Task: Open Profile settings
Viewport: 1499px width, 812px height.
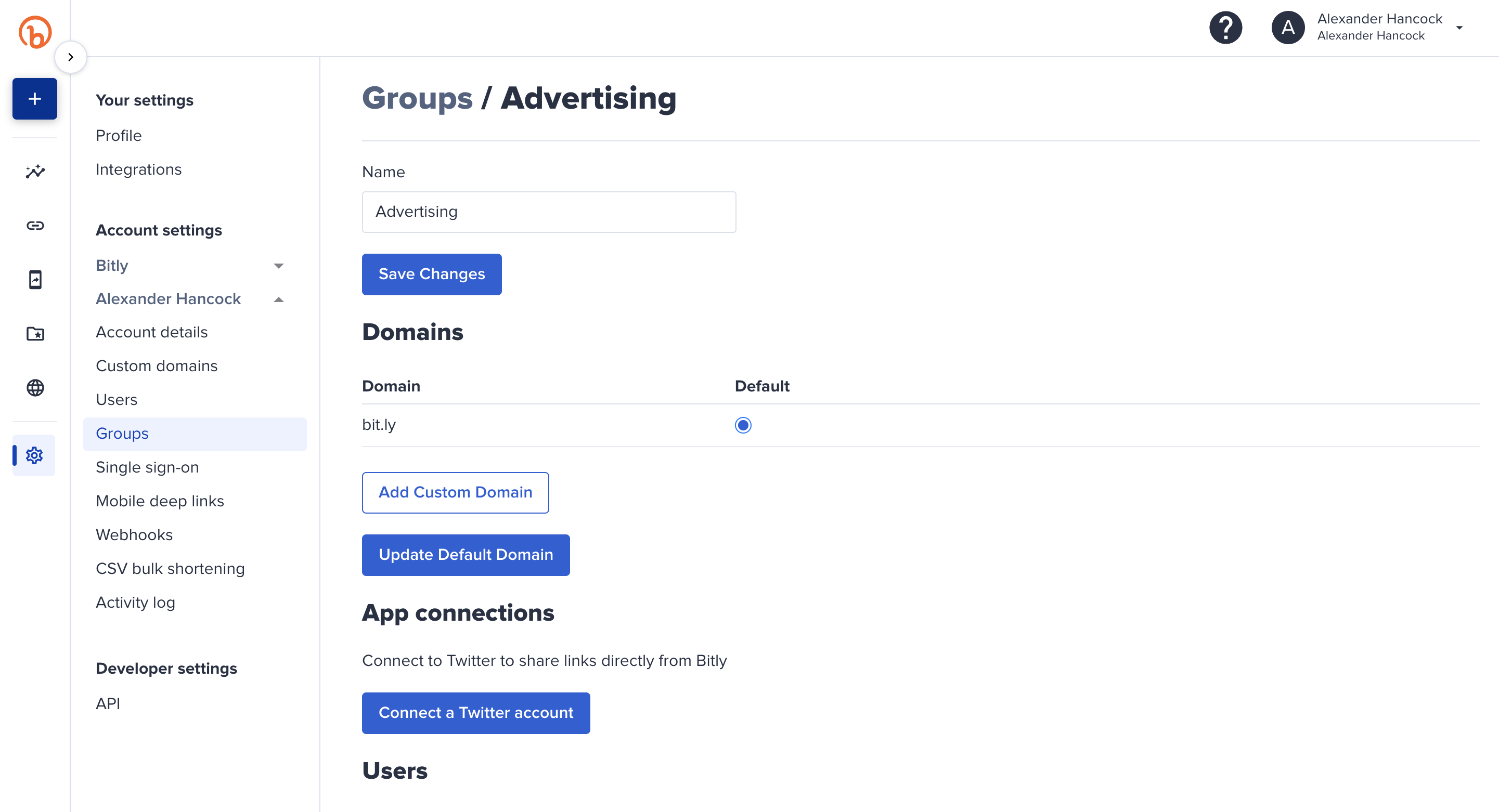Action: [x=119, y=136]
